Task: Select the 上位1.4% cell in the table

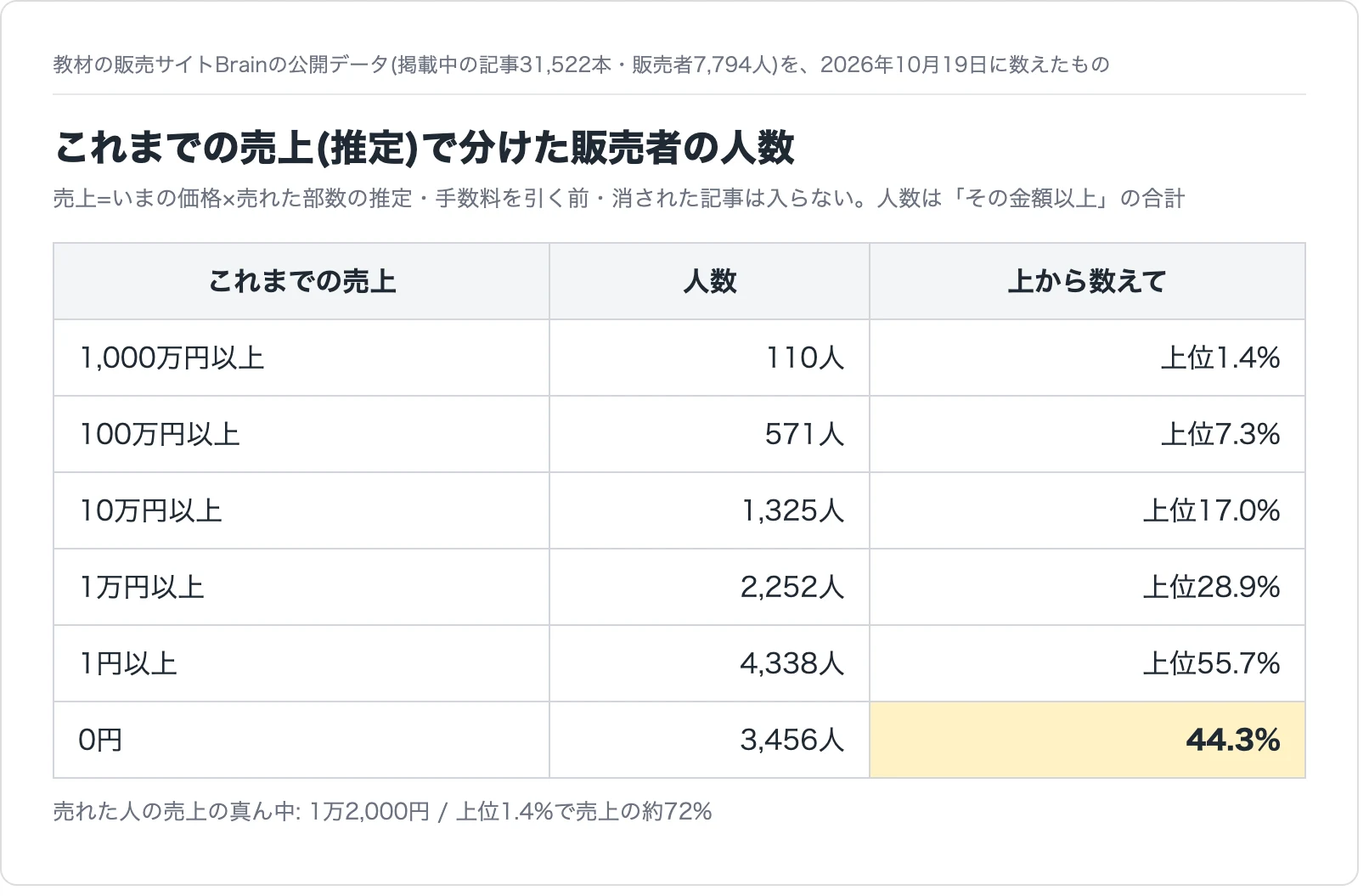Action: pyautogui.click(x=1087, y=358)
